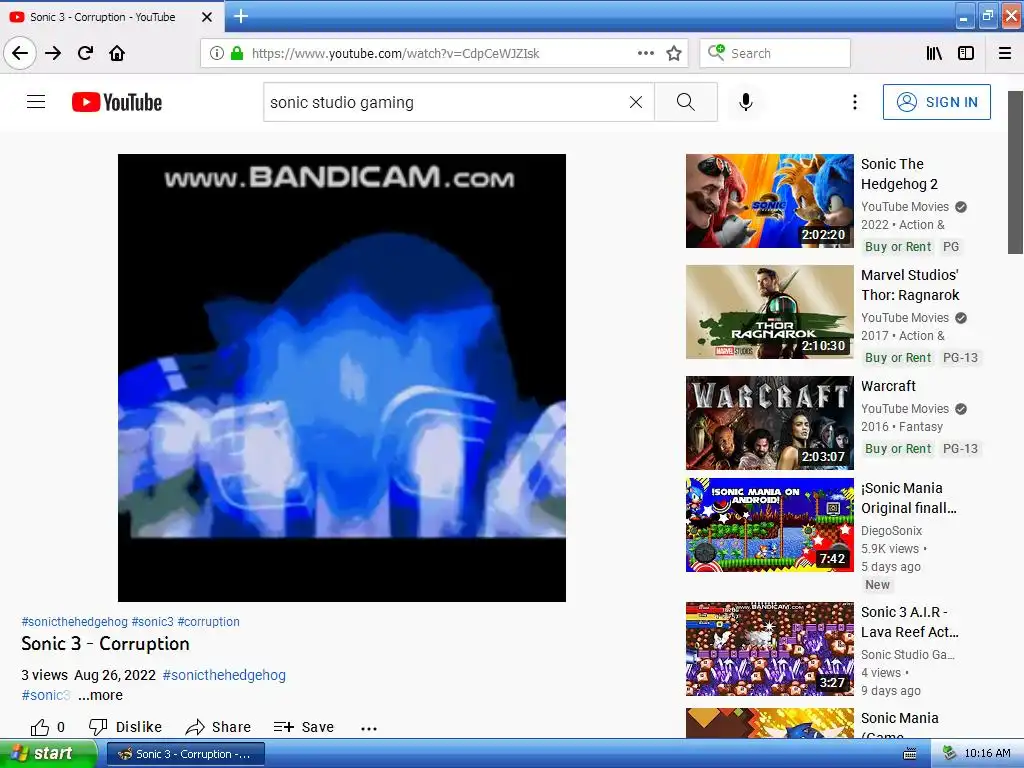The width and height of the screenshot is (1024, 768).
Task: Show site information icon in address bar
Action: pos(217,53)
